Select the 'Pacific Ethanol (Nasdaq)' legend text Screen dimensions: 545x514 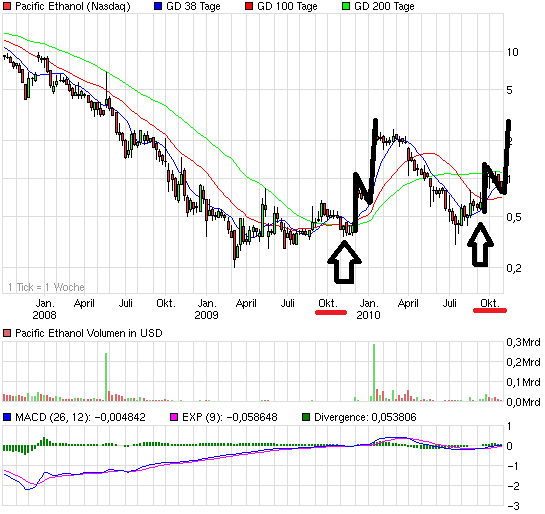click(x=73, y=6)
